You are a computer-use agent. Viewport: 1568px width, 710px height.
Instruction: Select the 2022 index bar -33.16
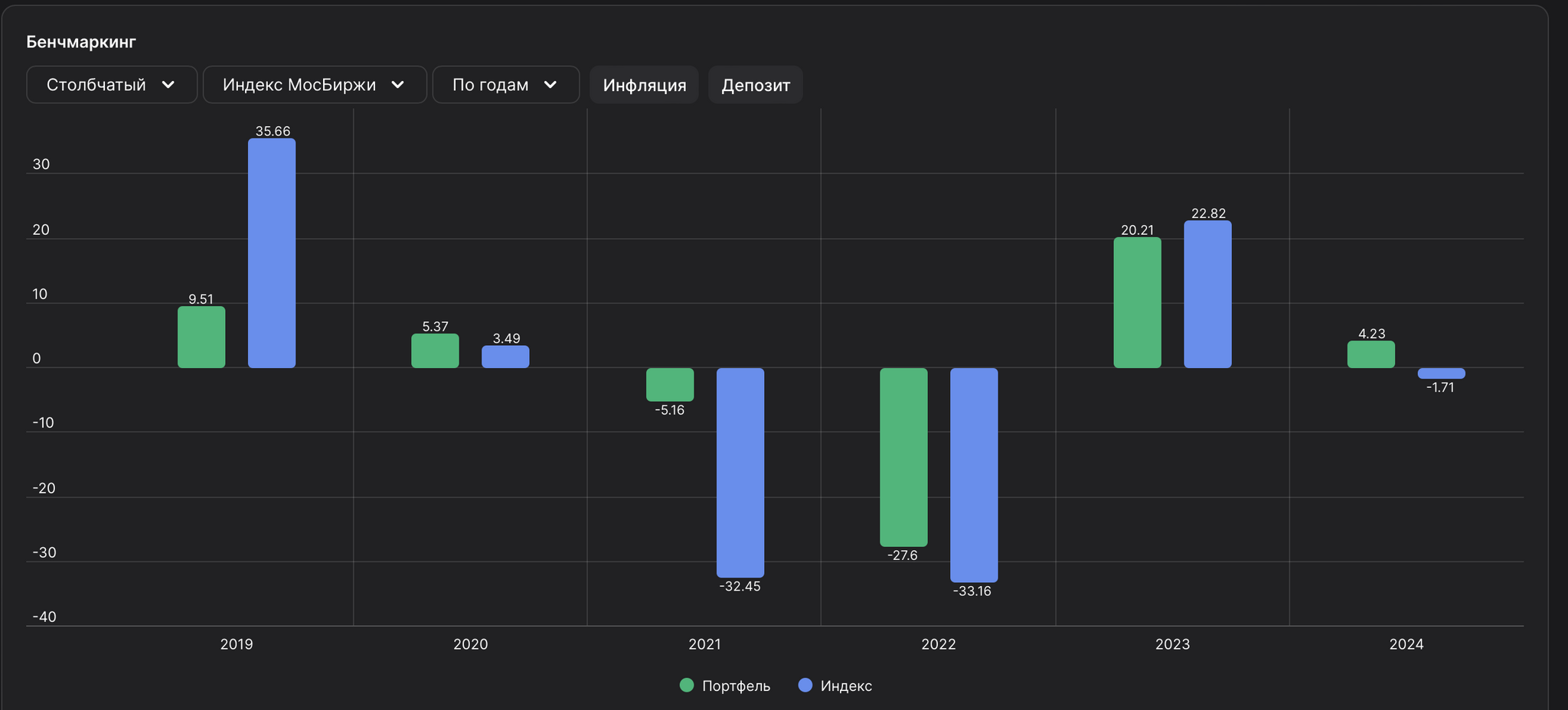click(x=974, y=475)
